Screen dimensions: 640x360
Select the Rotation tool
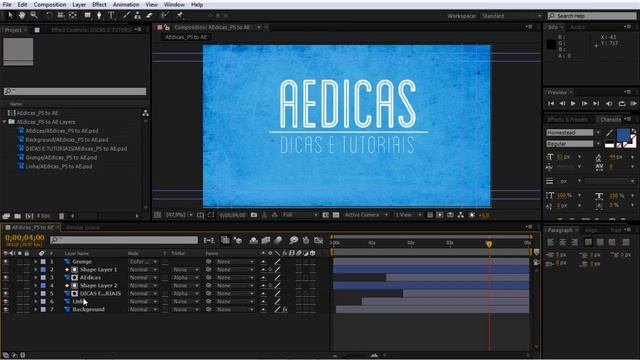click(x=49, y=16)
